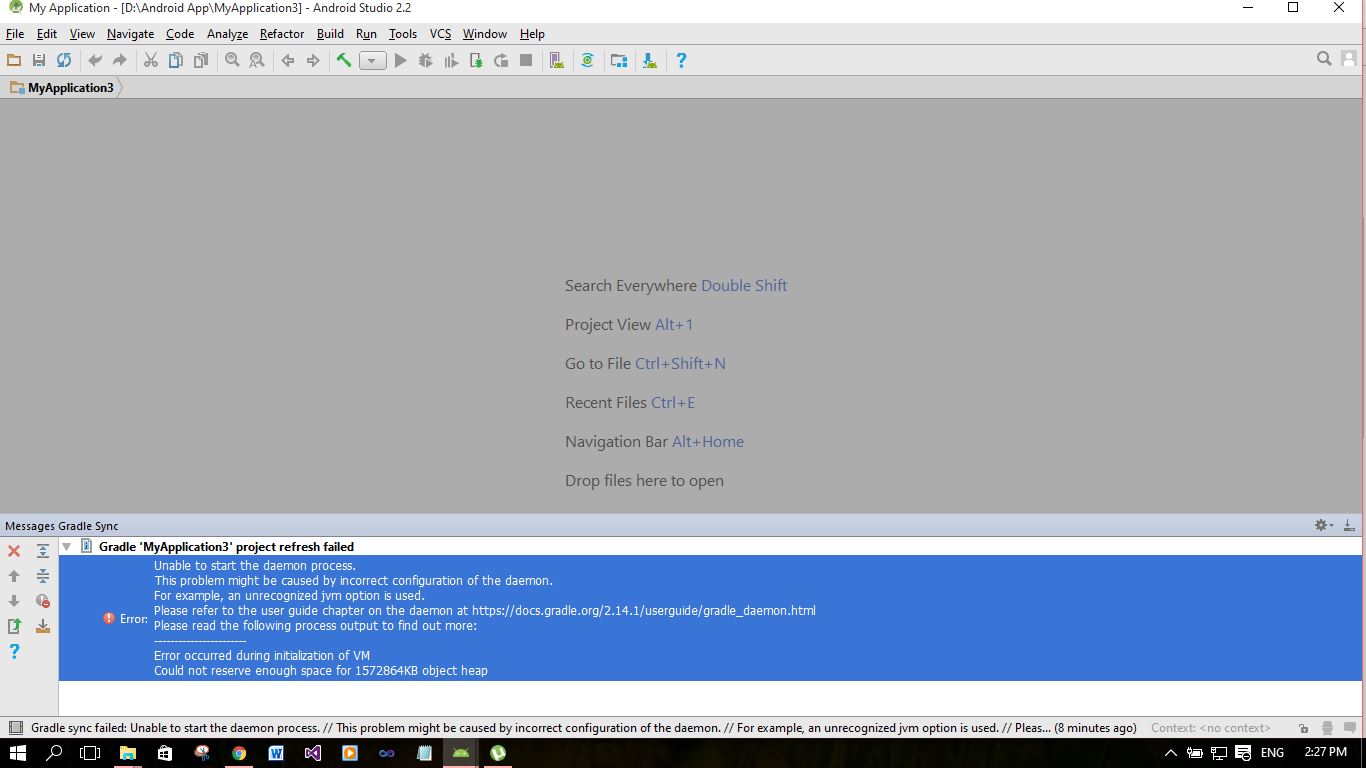Click the Save All toolbar icon

[39, 61]
